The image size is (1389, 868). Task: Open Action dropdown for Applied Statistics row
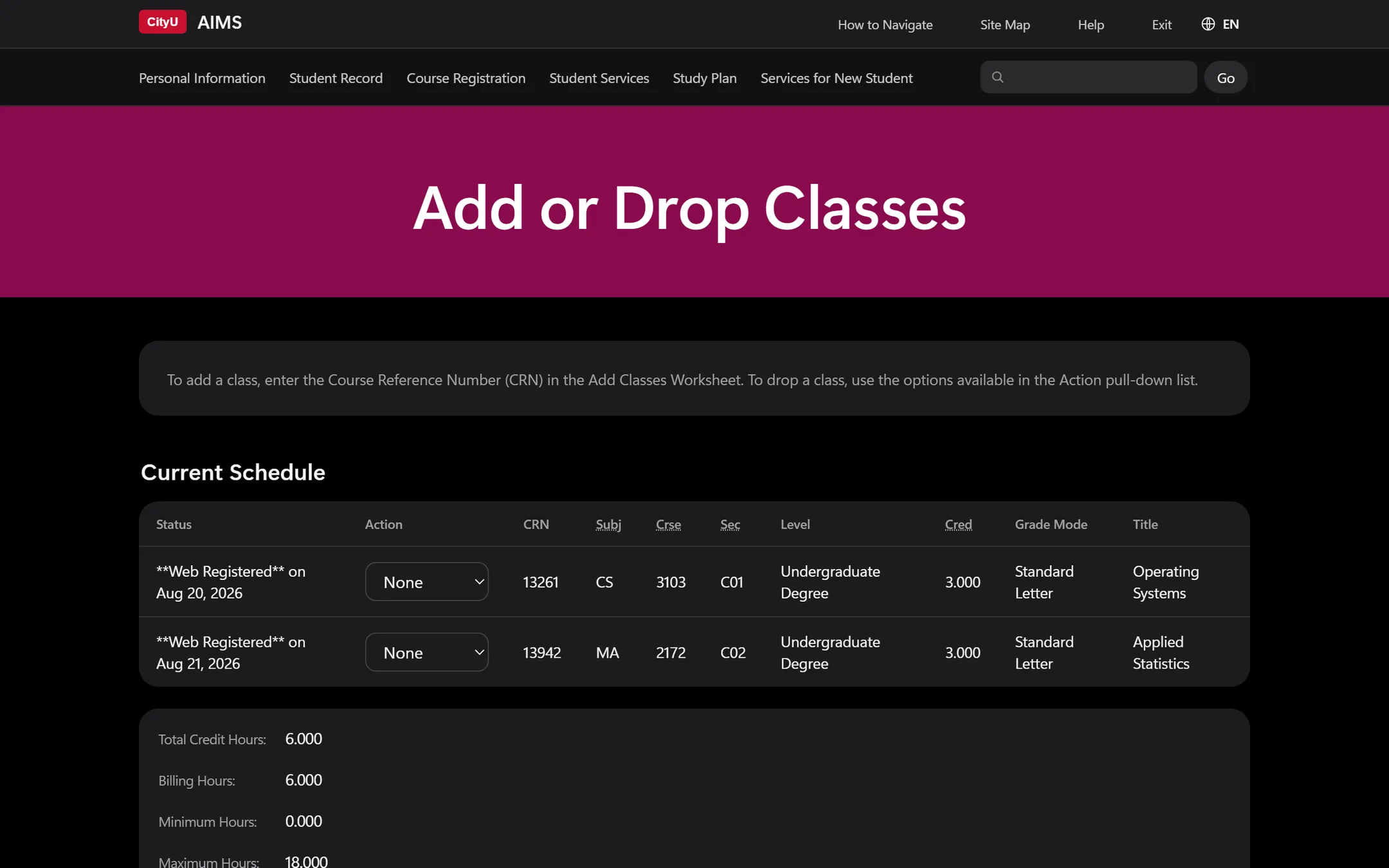click(427, 653)
